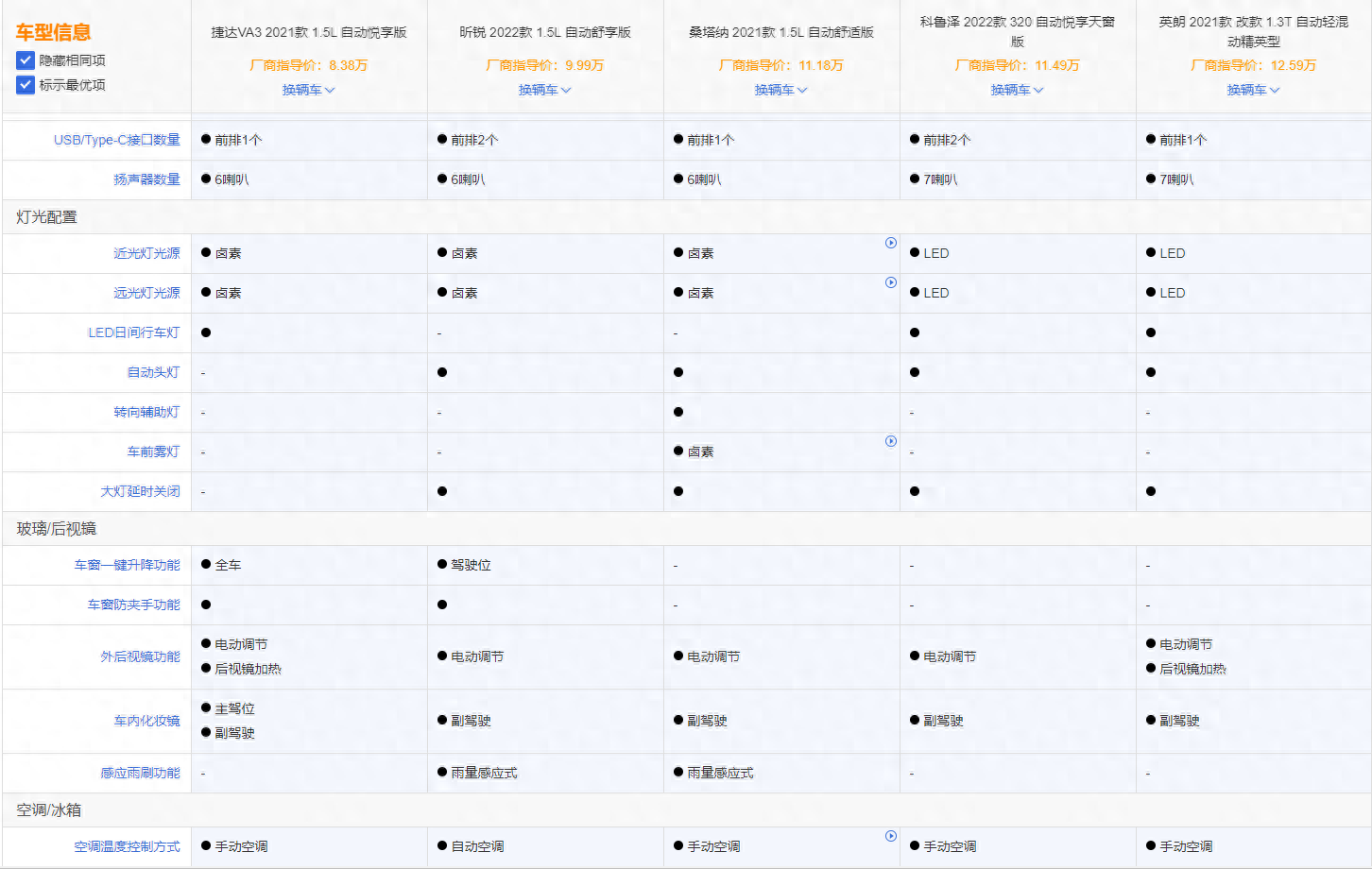Click the 空调/冰箱 section header
1372x869 pixels.
tap(48, 810)
